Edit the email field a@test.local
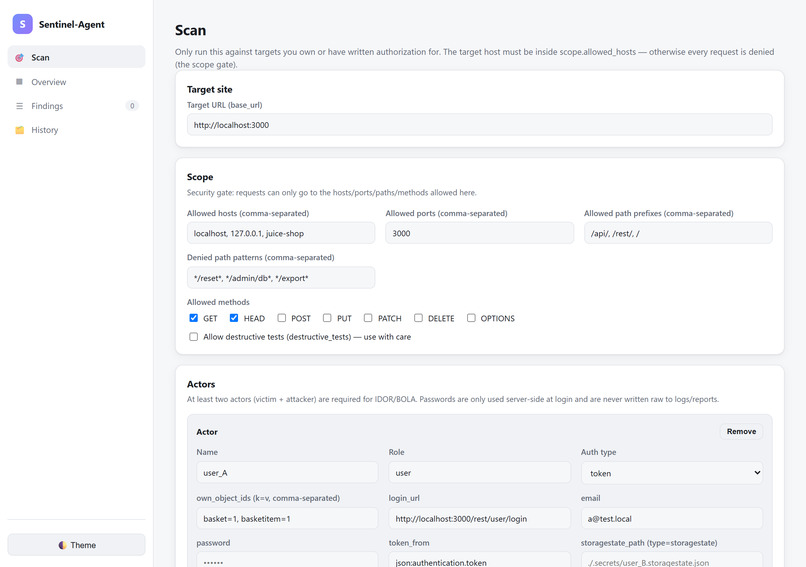The height and width of the screenshot is (567, 806). coord(672,519)
